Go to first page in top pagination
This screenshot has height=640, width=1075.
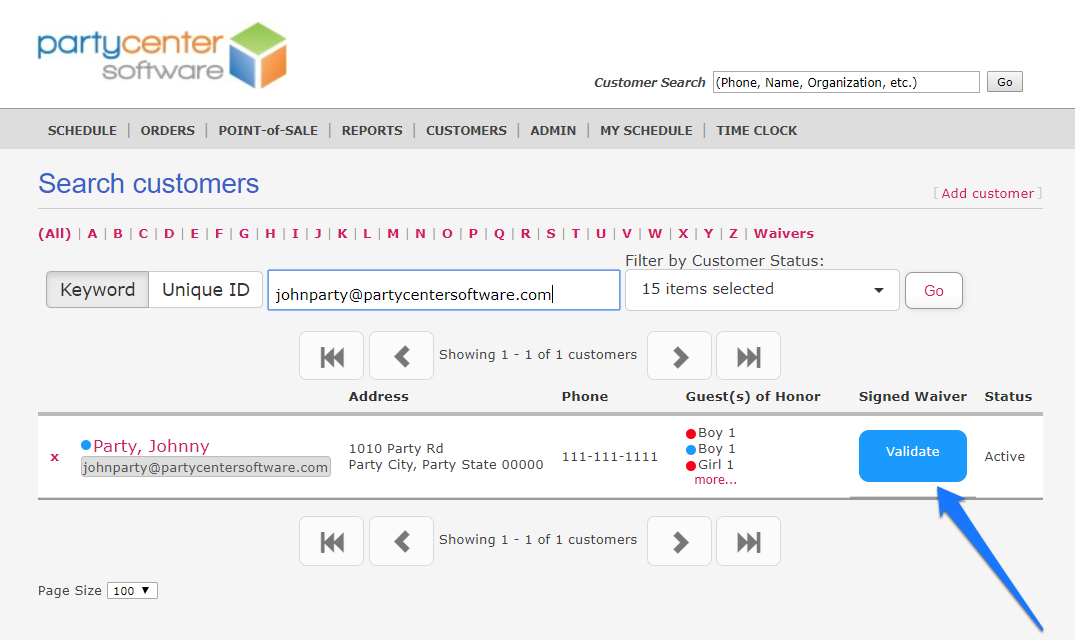click(331, 356)
